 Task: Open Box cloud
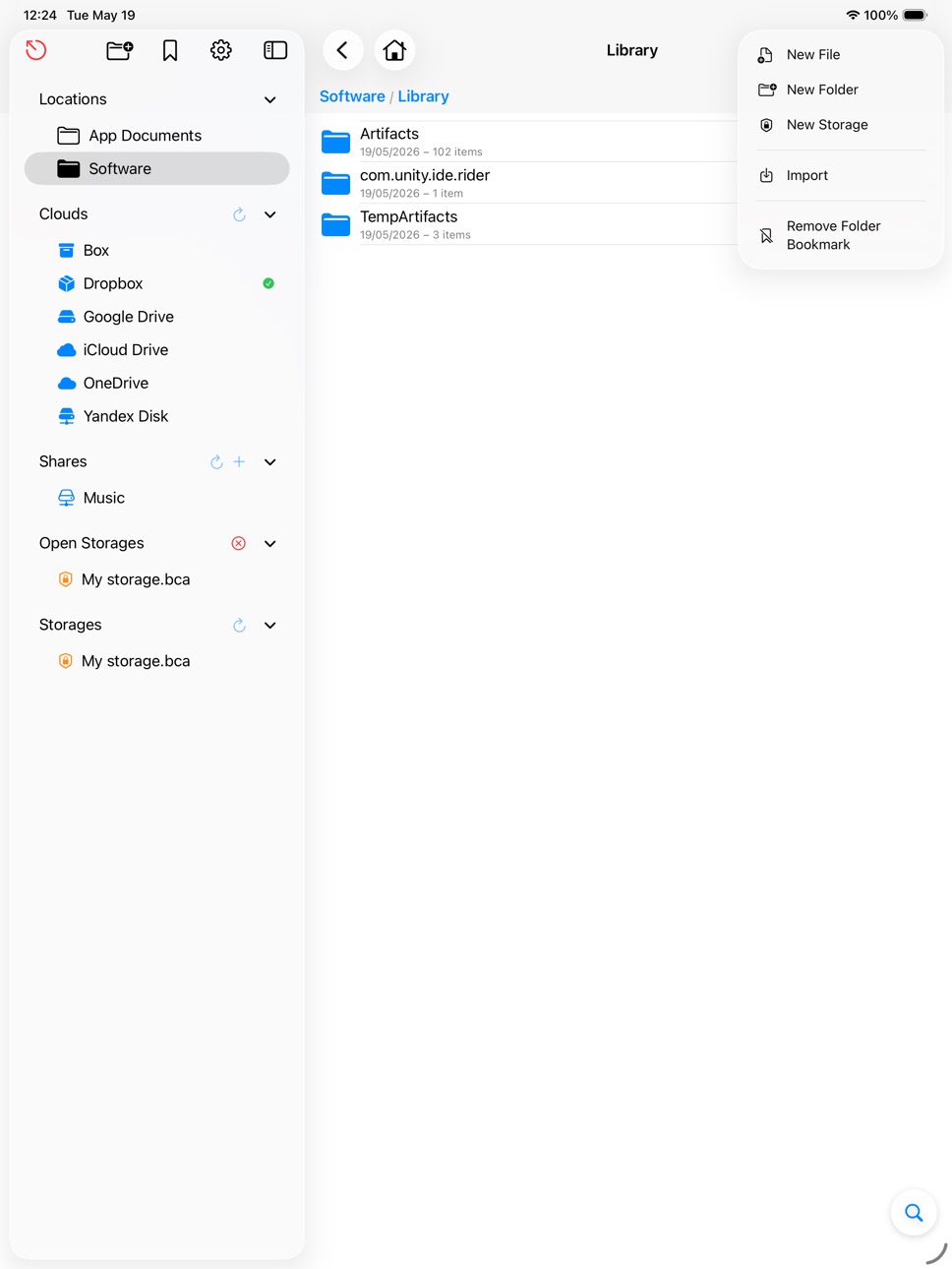pos(156,251)
